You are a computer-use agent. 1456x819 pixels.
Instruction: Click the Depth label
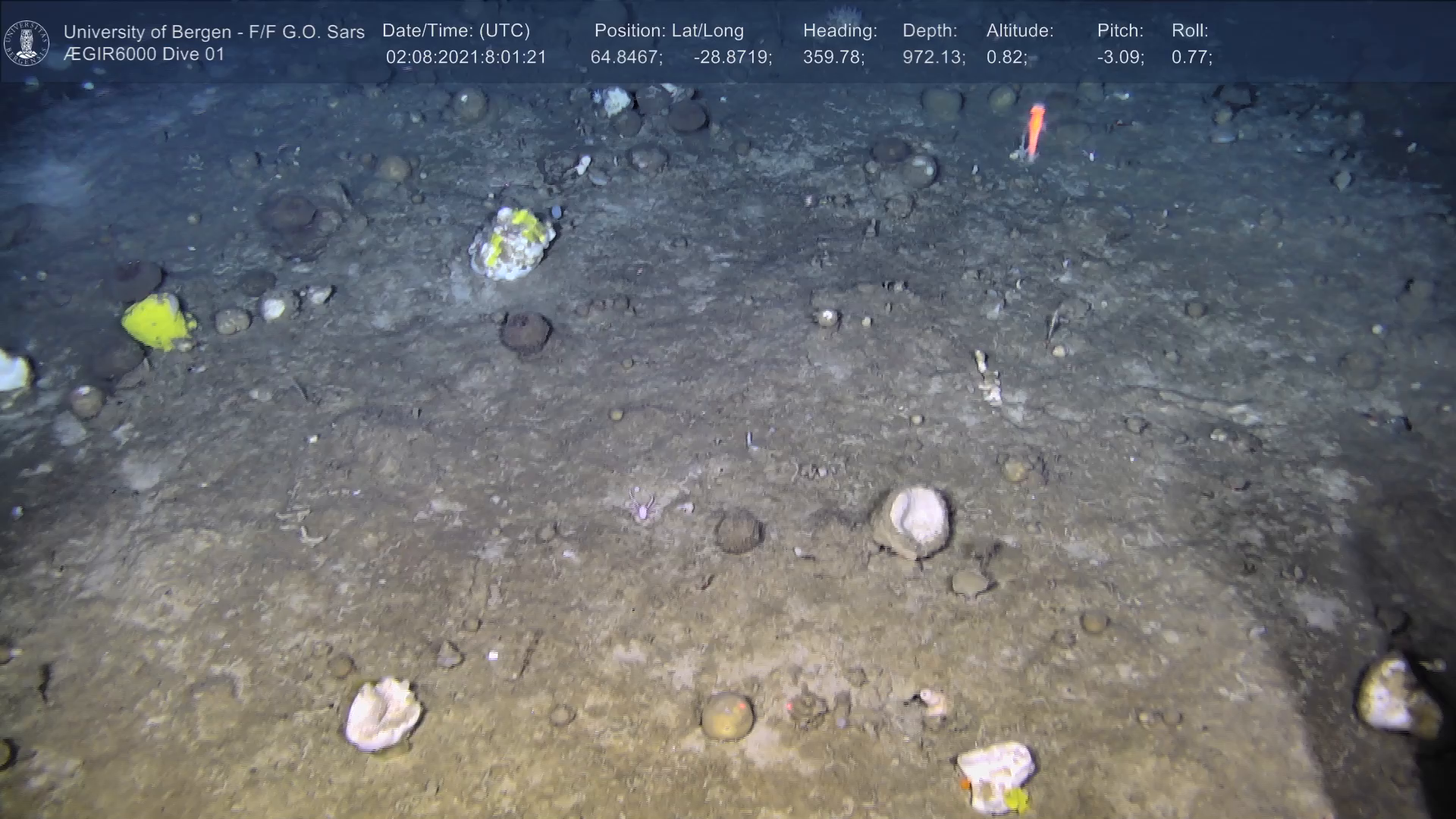pos(930,31)
